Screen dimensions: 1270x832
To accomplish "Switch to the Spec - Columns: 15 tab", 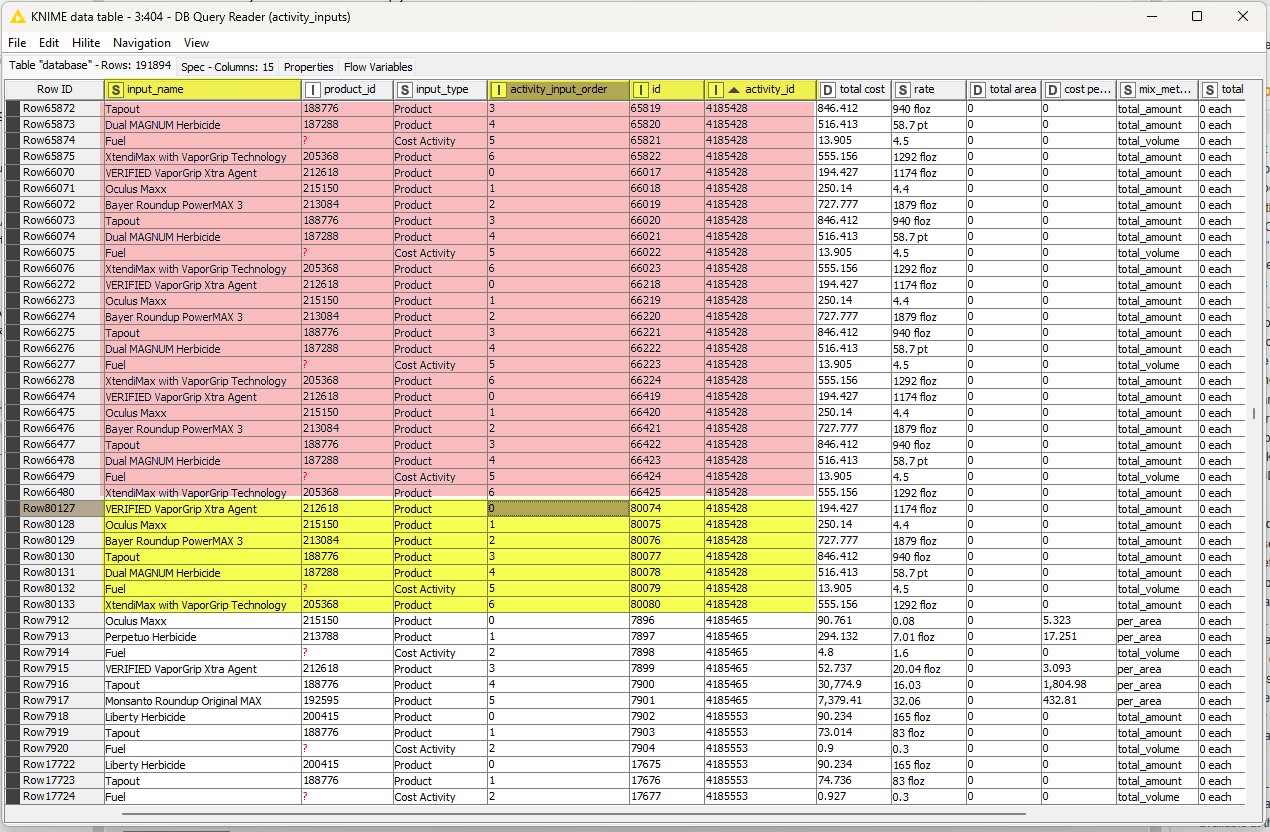I will pyautogui.click(x=227, y=67).
